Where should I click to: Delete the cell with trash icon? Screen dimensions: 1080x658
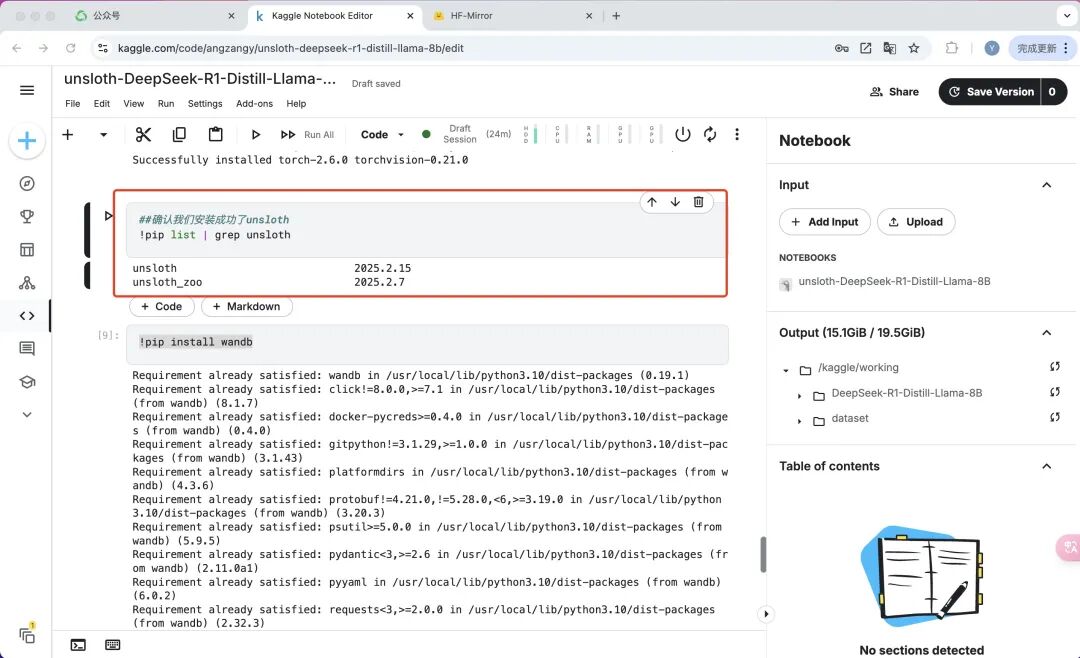coord(698,202)
